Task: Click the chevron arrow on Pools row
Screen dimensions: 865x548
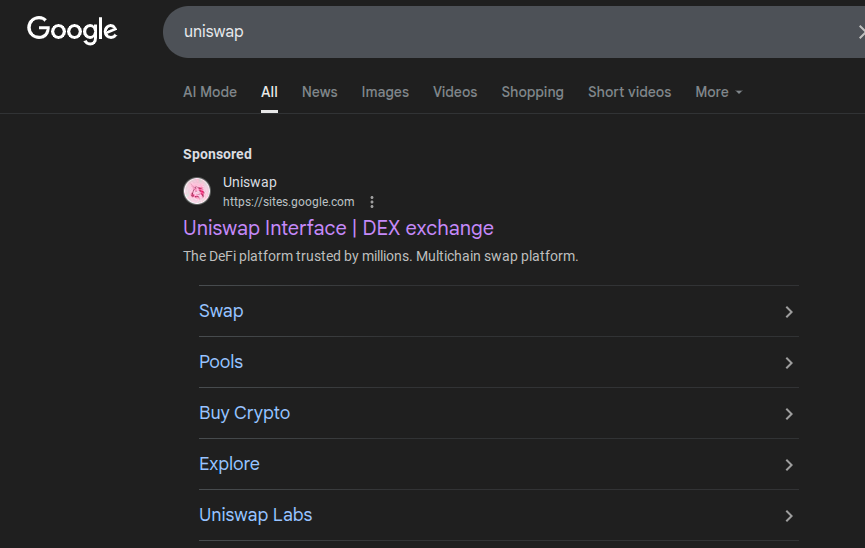Action: [x=789, y=363]
